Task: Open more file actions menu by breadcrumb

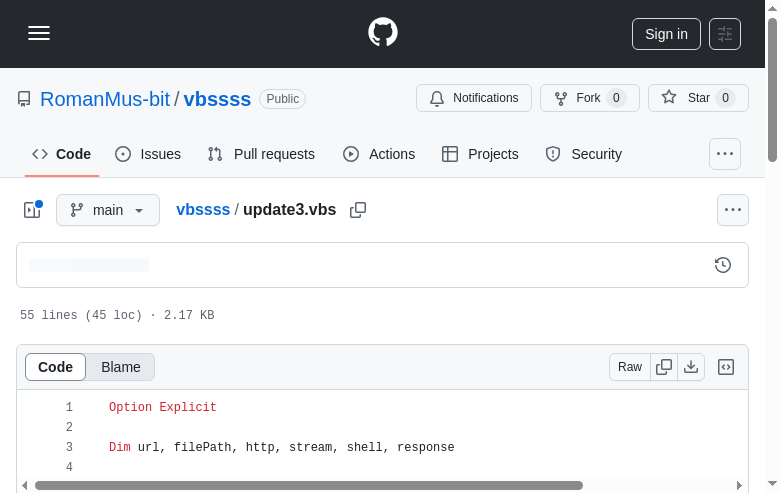Action: pyautogui.click(x=733, y=210)
